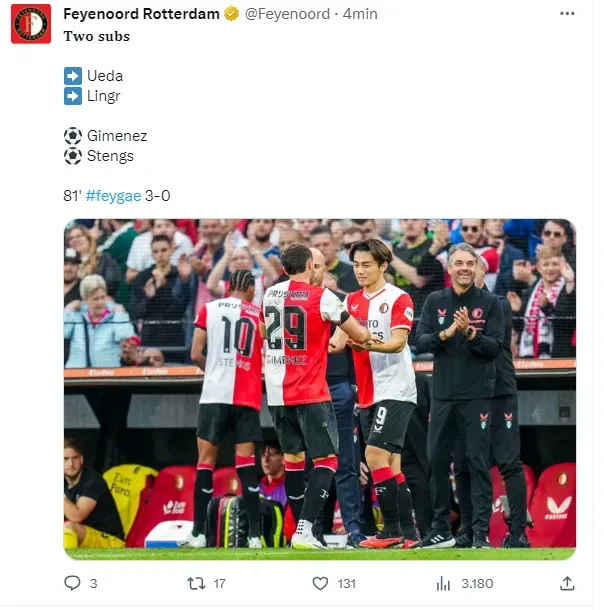View tweet analytics bar chart icon

coord(443,583)
